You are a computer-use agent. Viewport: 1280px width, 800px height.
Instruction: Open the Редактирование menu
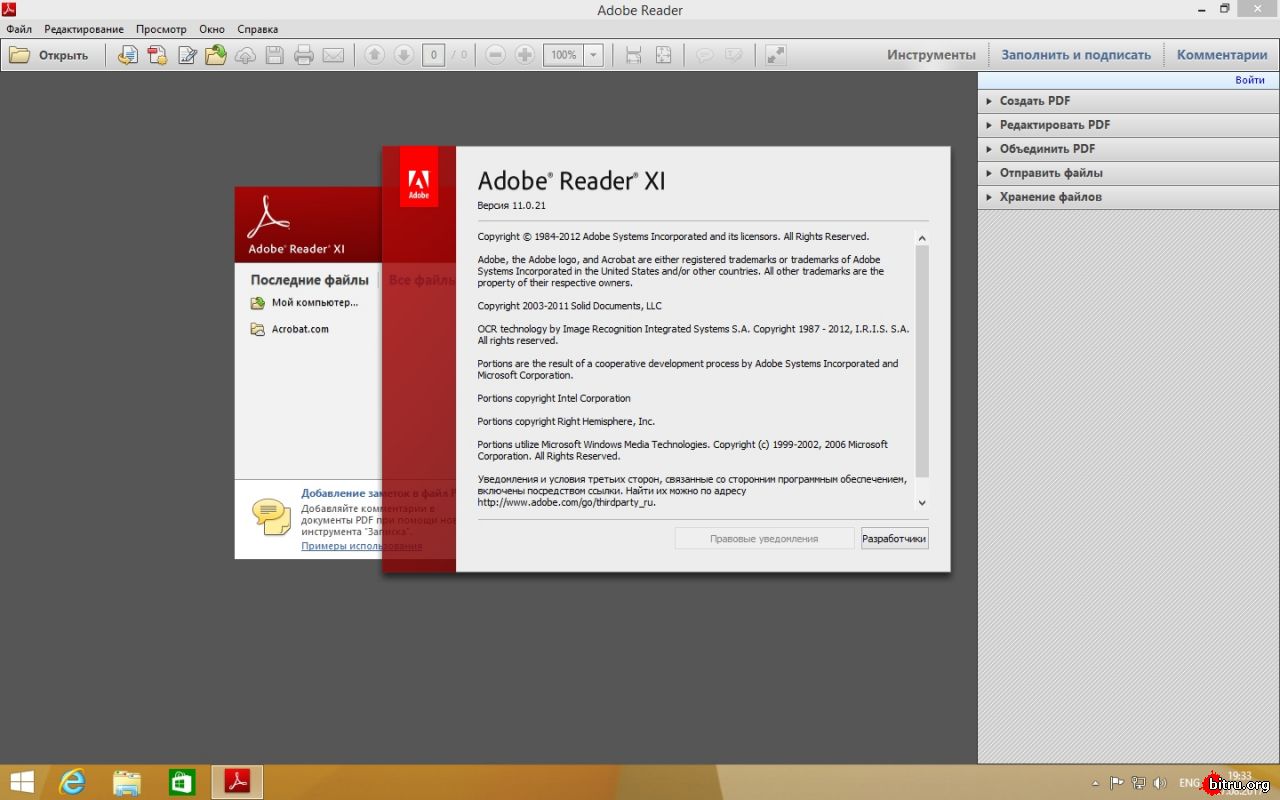(x=84, y=29)
